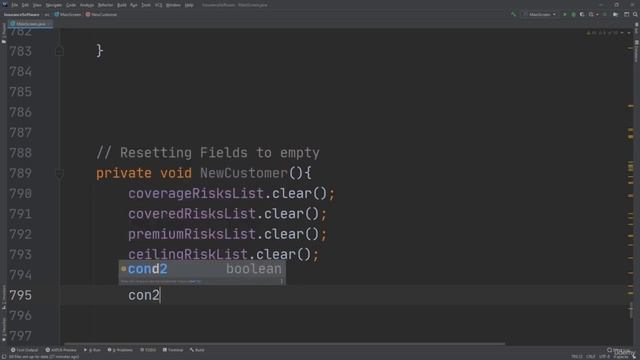640x360 pixels.
Task: Open the Project tool window sidebar button
Action: (4, 33)
